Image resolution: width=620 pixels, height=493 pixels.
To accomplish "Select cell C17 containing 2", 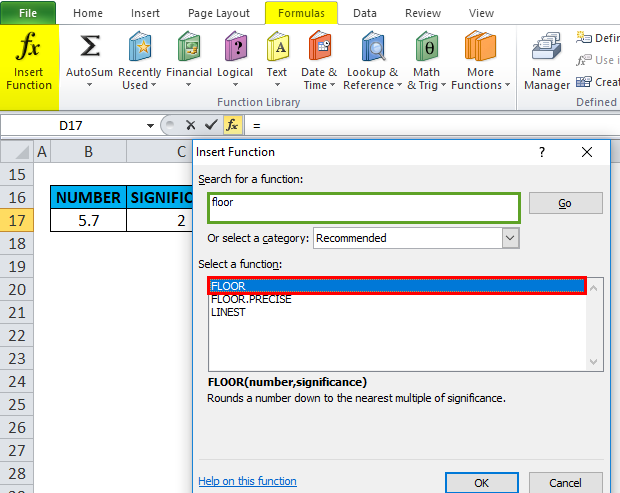I will 160,220.
